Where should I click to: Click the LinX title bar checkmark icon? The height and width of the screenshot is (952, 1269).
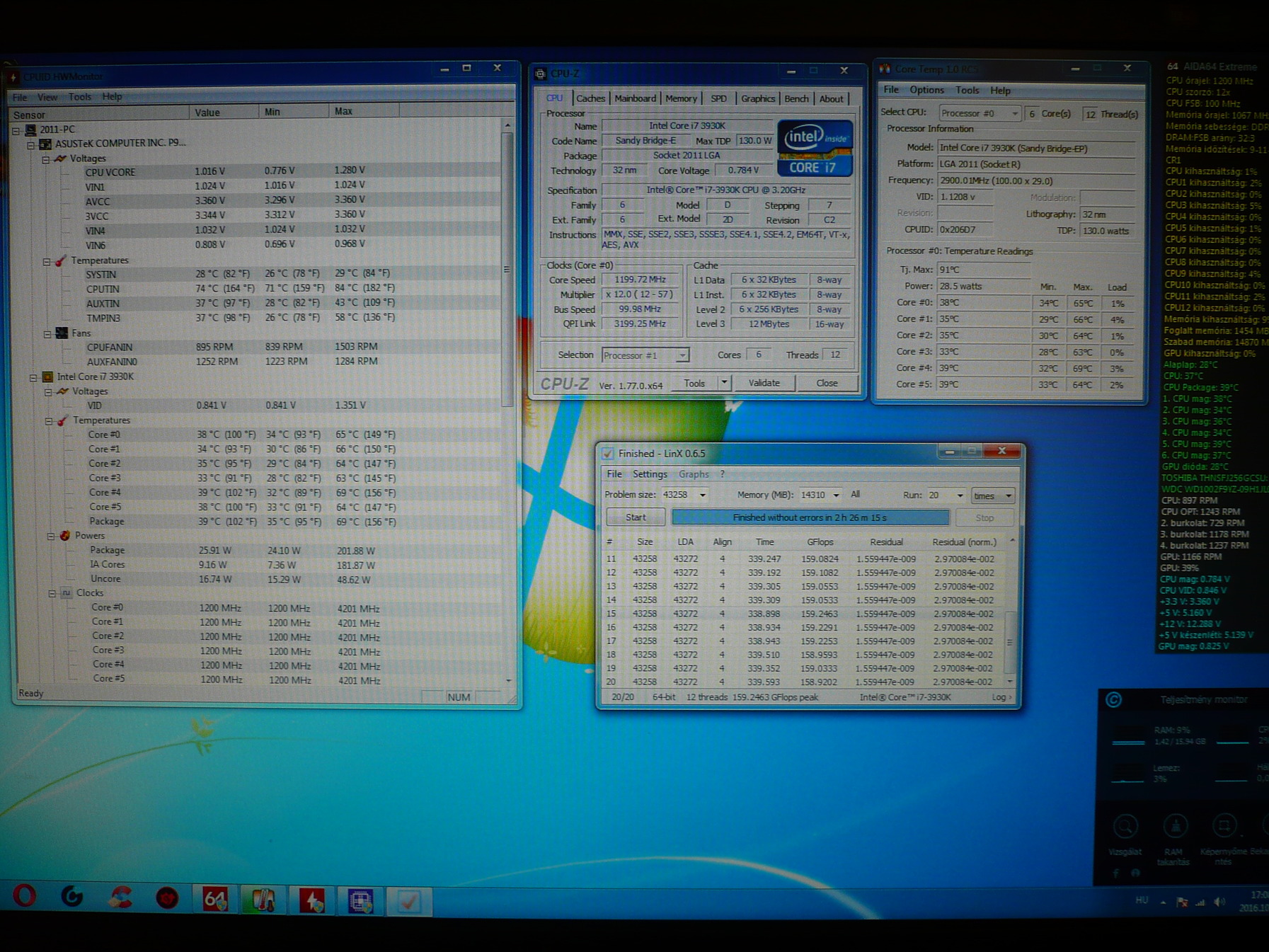(x=607, y=453)
